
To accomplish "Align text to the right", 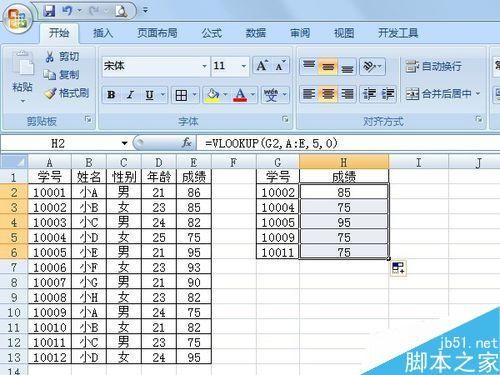I will [347, 94].
